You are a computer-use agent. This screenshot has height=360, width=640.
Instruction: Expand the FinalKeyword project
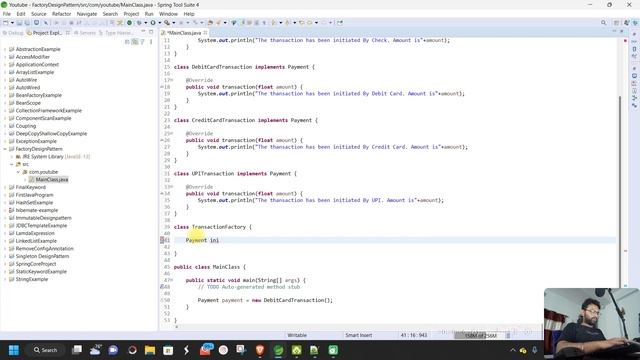pyautogui.click(x=5, y=187)
